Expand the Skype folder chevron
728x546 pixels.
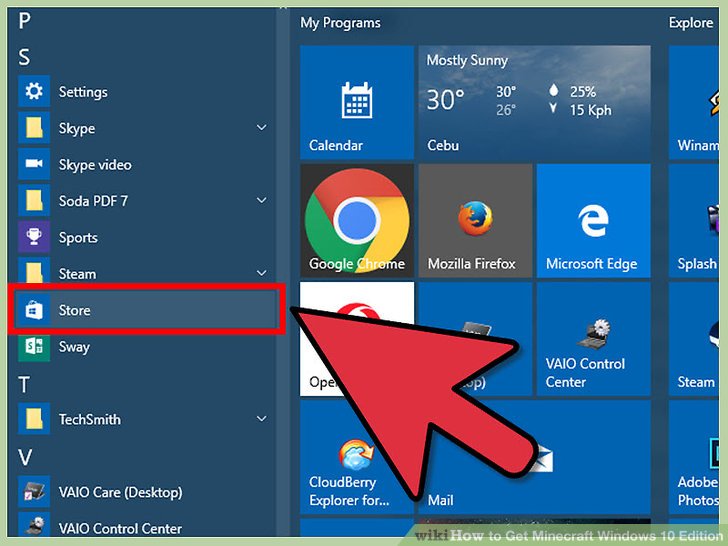coord(262,127)
